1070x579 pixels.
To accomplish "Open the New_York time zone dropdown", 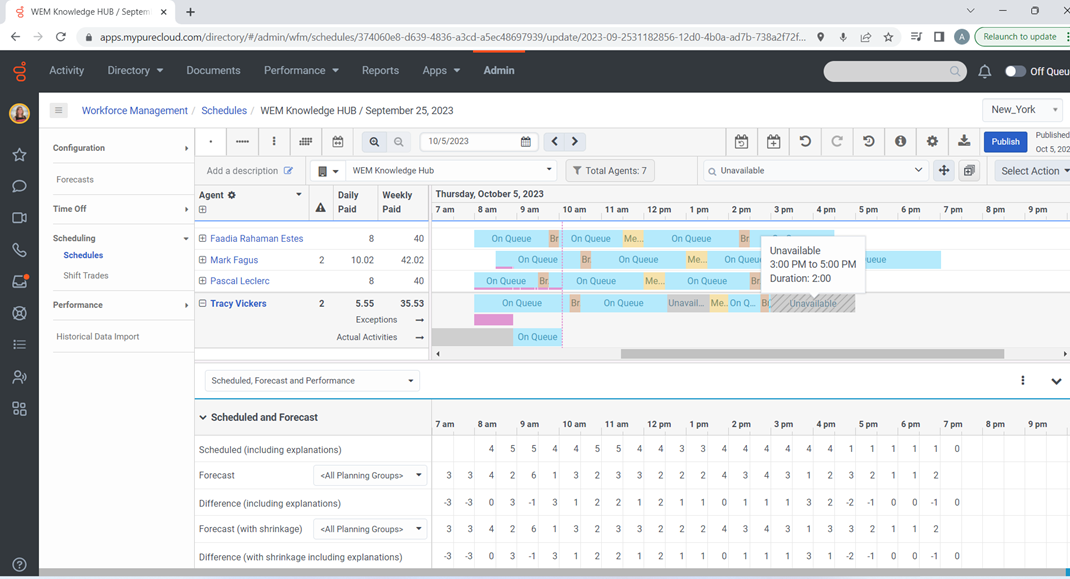I will [1022, 110].
